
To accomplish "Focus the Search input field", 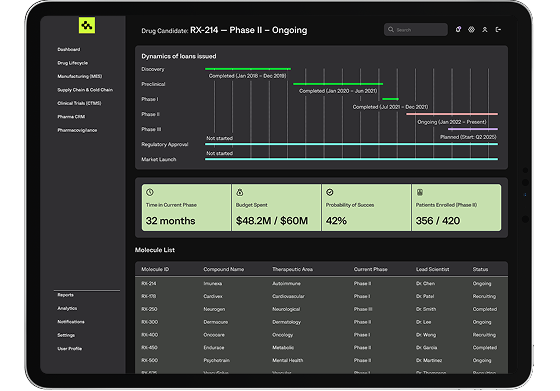I will pyautogui.click(x=416, y=30).
